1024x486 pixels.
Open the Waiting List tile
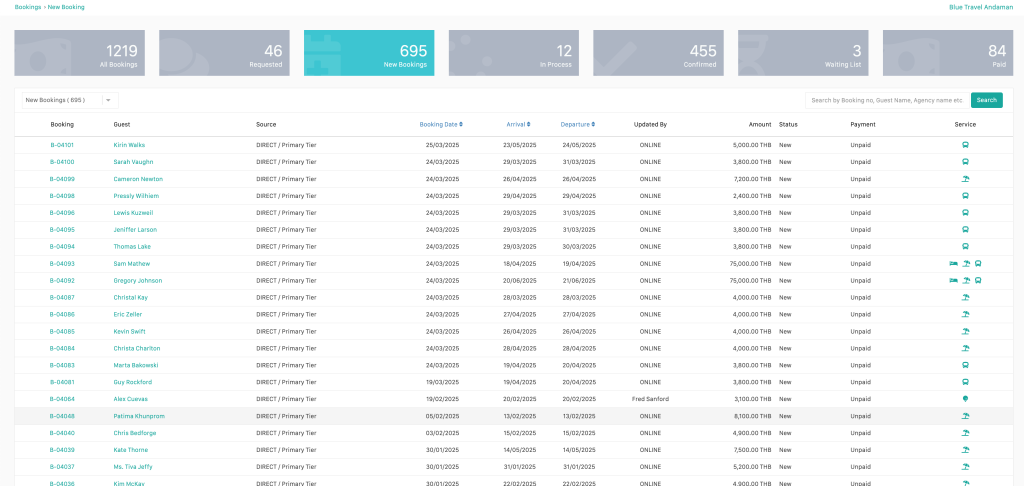tap(803, 53)
